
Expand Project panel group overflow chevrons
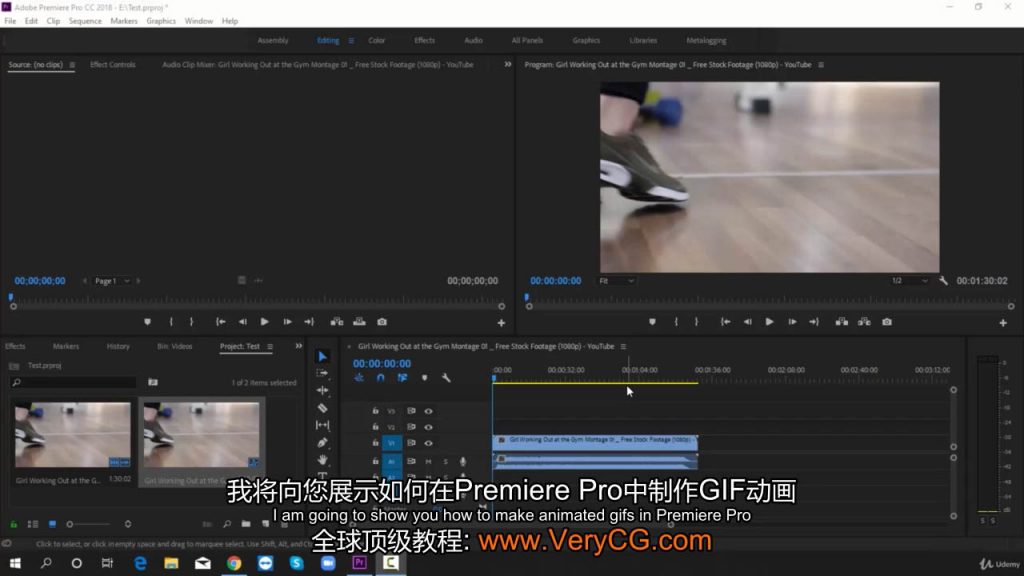(x=298, y=346)
